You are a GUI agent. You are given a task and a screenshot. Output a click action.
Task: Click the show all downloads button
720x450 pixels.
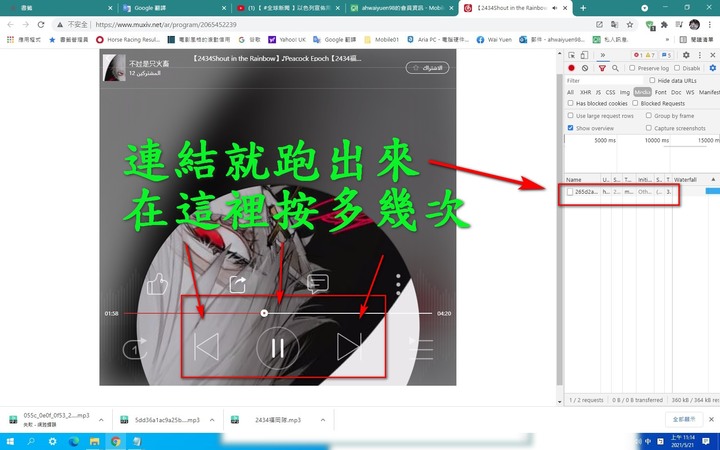tap(684, 419)
